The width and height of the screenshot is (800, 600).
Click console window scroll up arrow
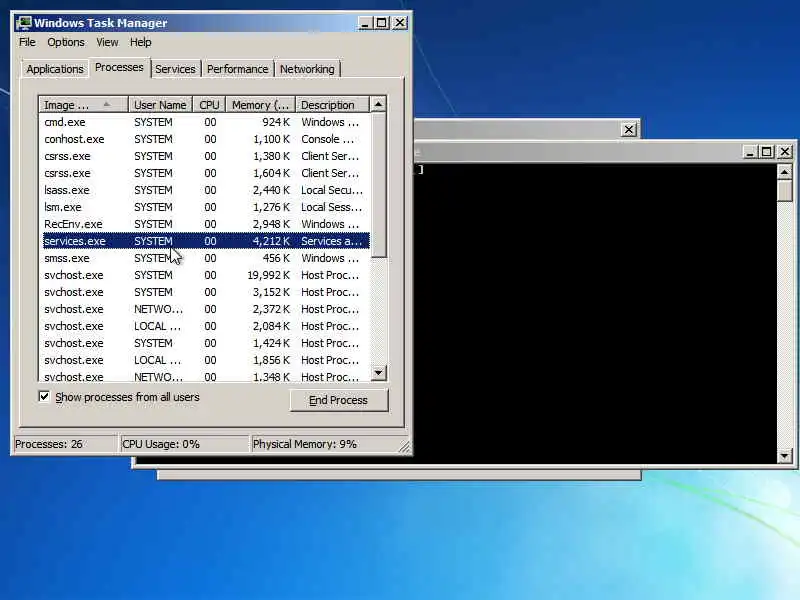click(784, 172)
